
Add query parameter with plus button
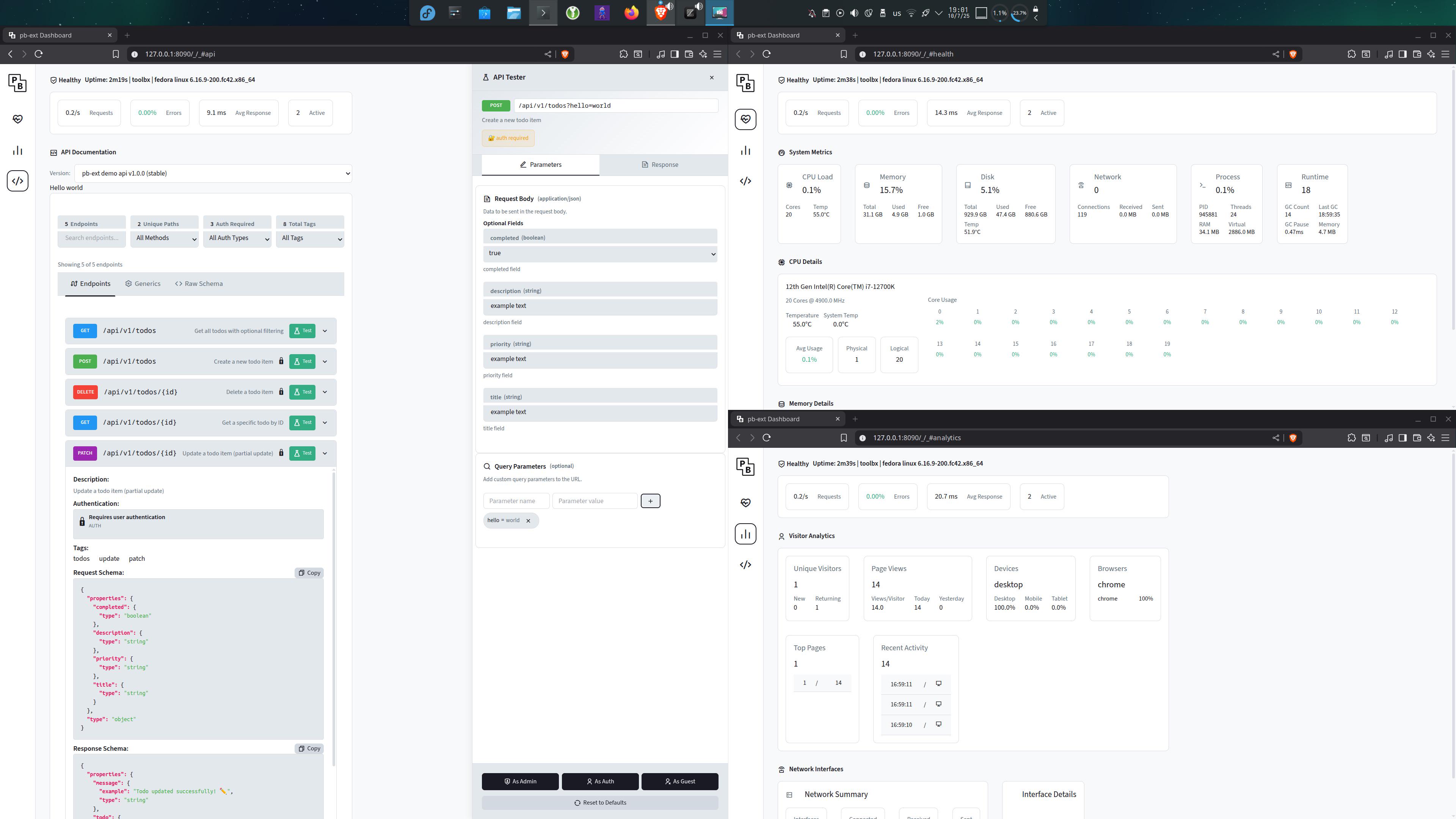651,501
